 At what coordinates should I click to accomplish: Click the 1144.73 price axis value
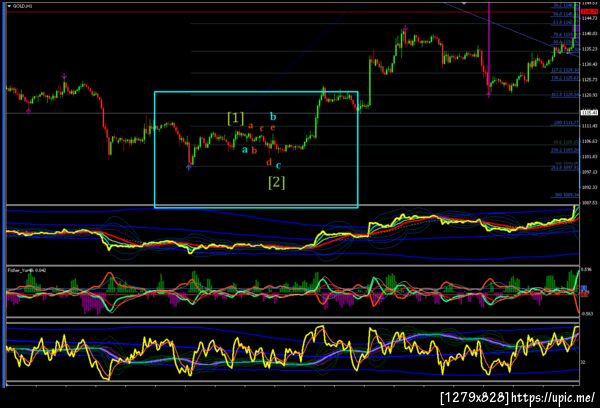589,18
